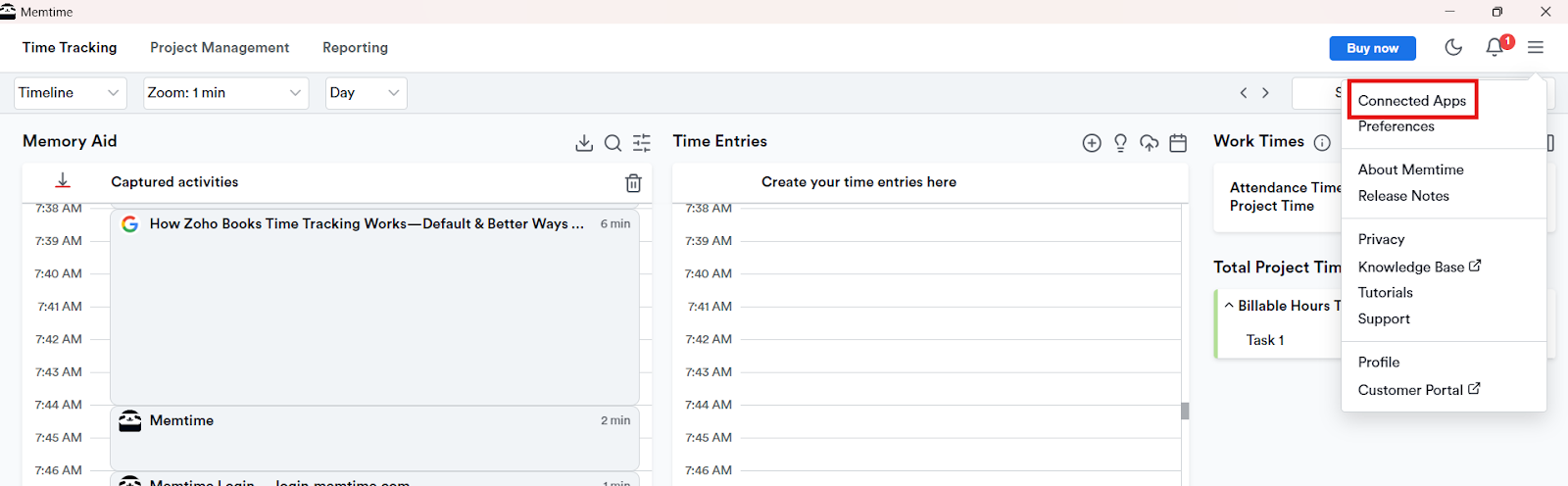The image size is (1568, 486).
Task: Open the Privacy menu item
Action: (x=1381, y=239)
